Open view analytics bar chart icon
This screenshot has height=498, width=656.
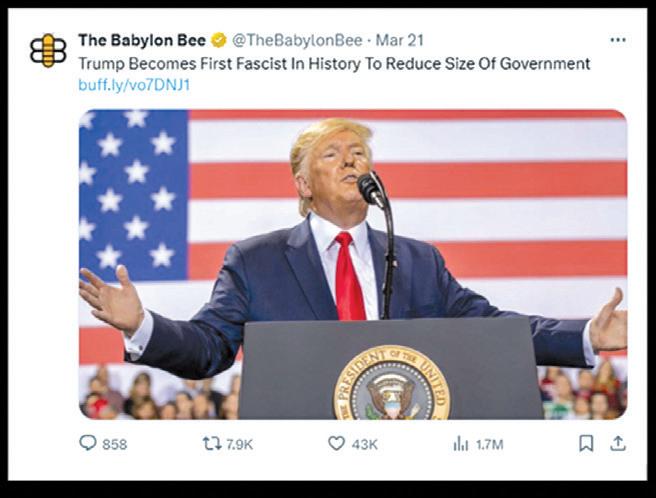click(461, 444)
